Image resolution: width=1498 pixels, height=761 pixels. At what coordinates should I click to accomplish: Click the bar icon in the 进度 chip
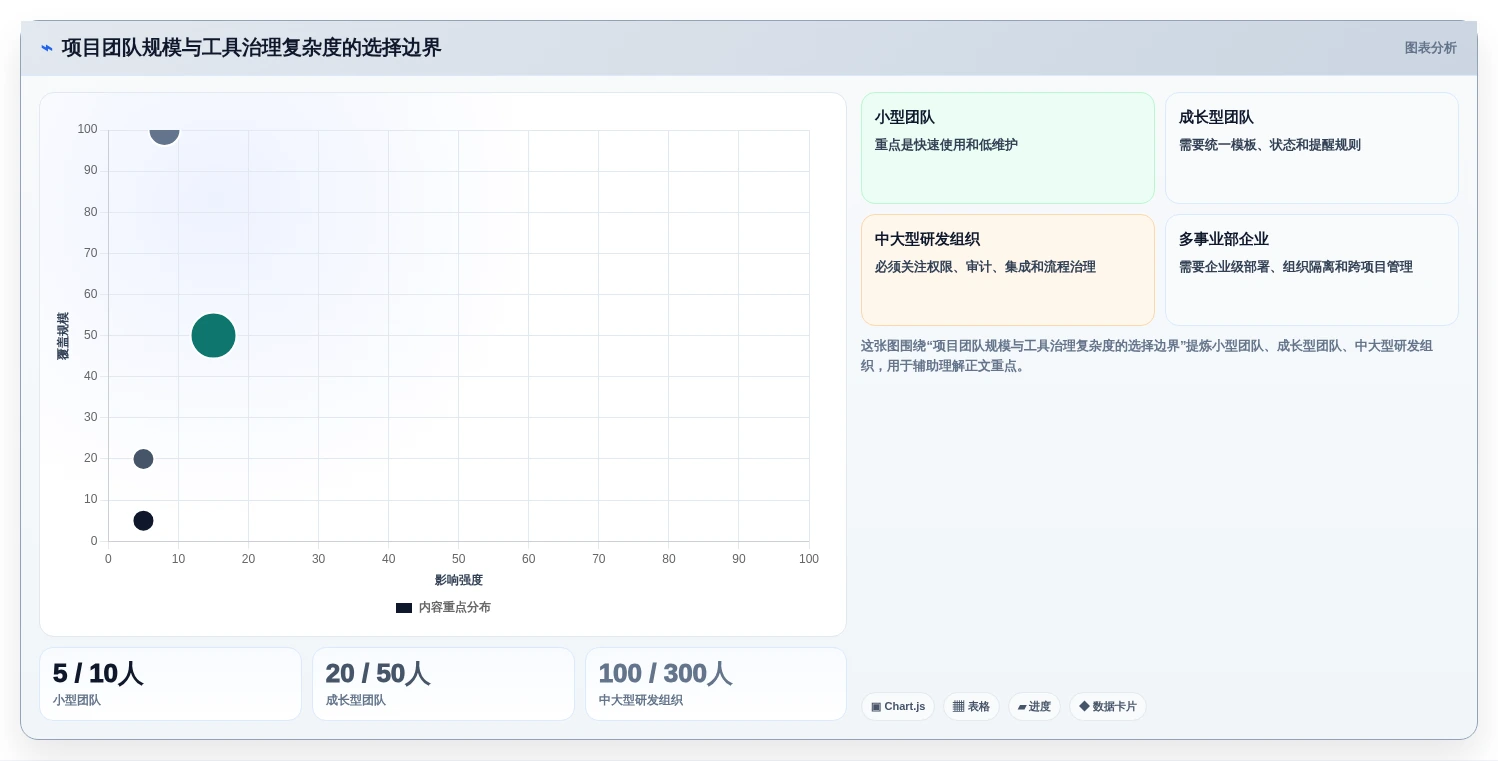[1022, 707]
